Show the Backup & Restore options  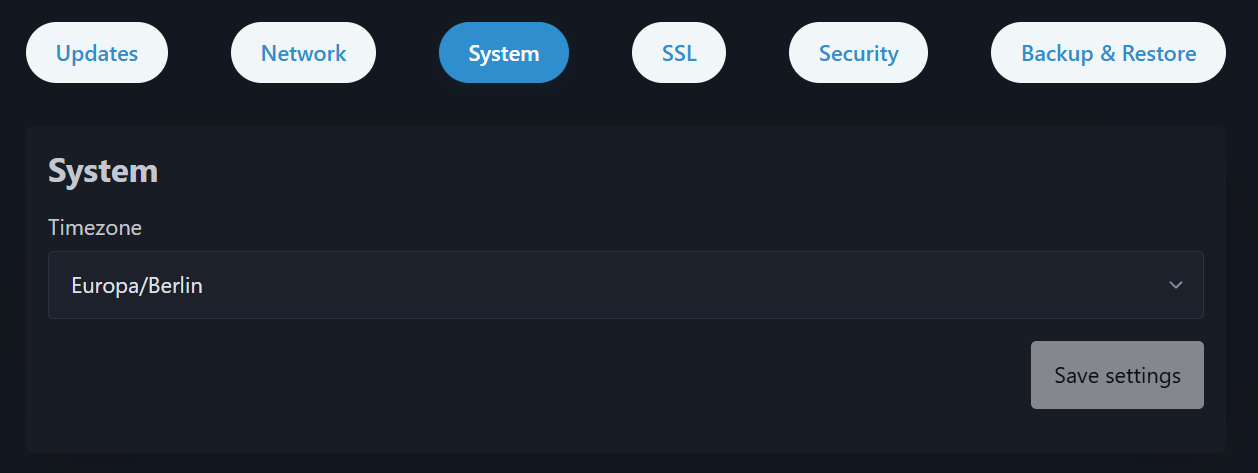coord(1108,53)
